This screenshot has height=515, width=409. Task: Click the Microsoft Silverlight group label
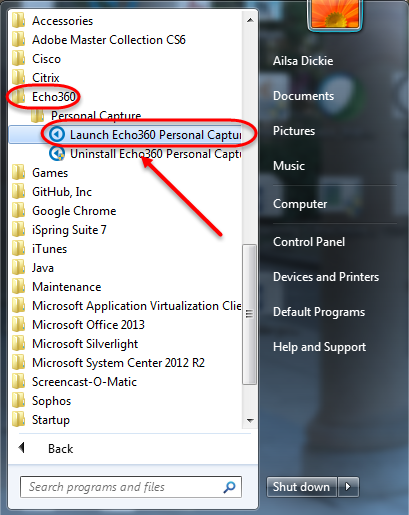click(x=85, y=344)
